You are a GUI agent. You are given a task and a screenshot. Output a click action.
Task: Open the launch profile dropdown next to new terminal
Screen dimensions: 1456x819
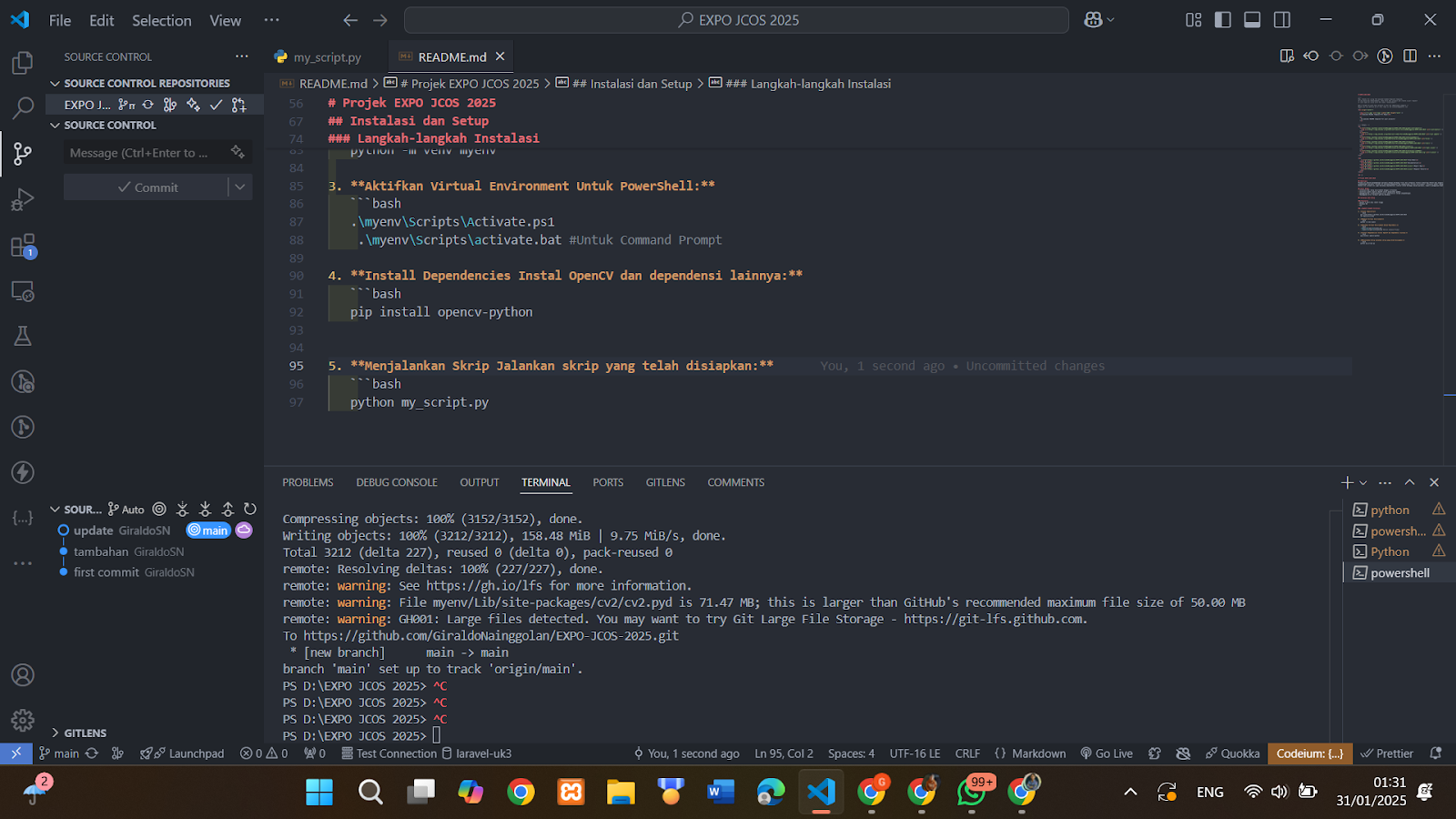click(1363, 482)
